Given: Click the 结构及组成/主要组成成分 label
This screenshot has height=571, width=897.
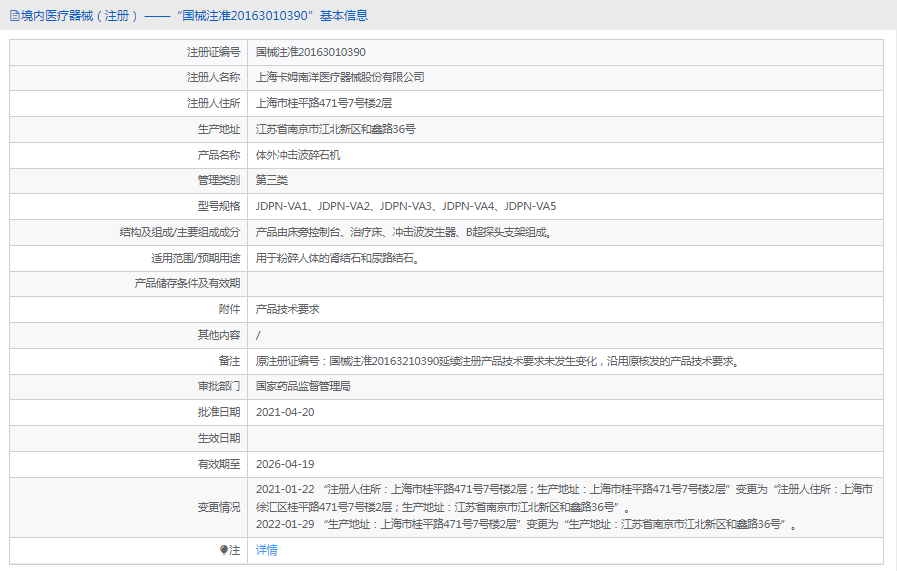Looking at the screenshot, I should coord(180,232).
